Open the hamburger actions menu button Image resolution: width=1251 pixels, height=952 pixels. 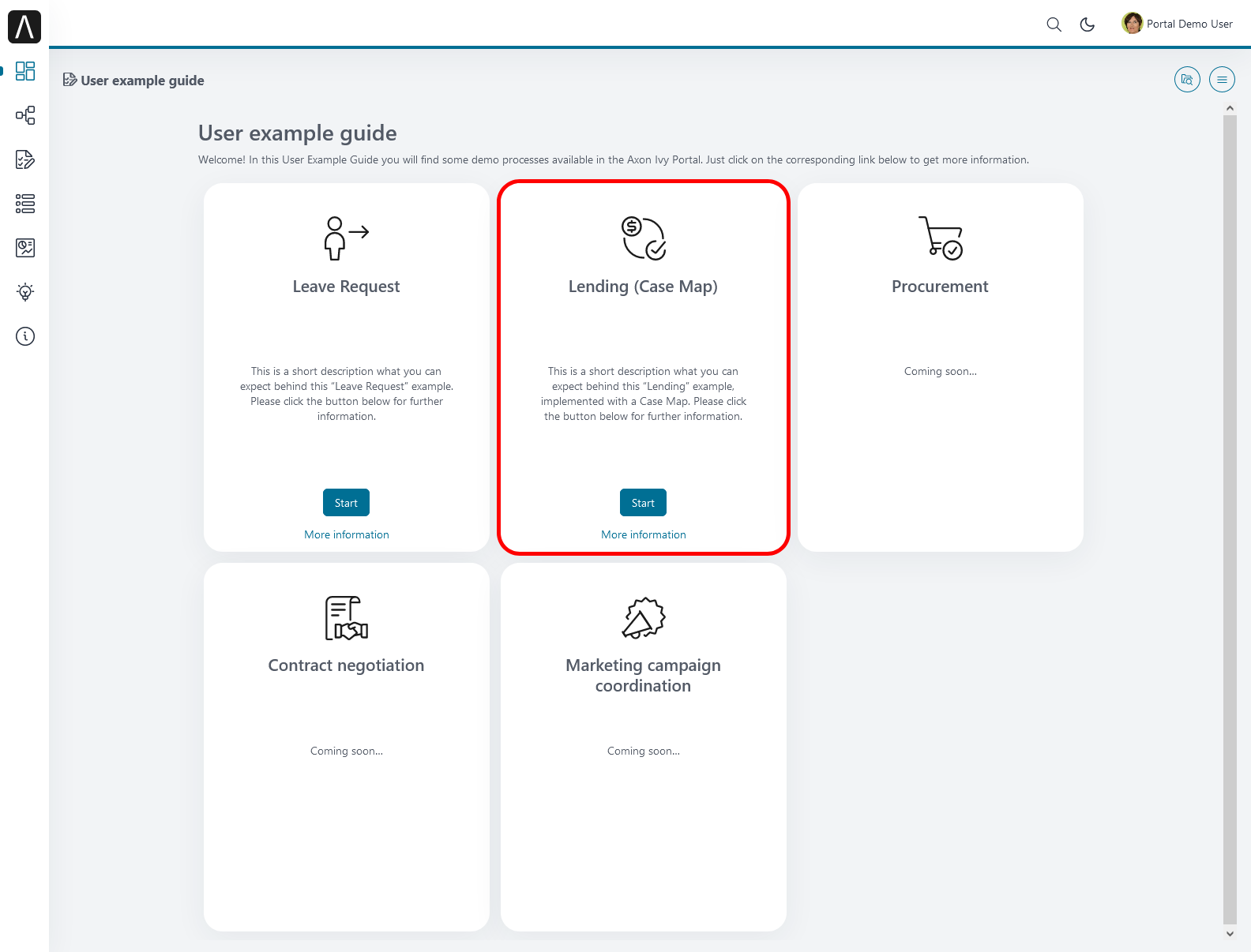click(x=1222, y=80)
